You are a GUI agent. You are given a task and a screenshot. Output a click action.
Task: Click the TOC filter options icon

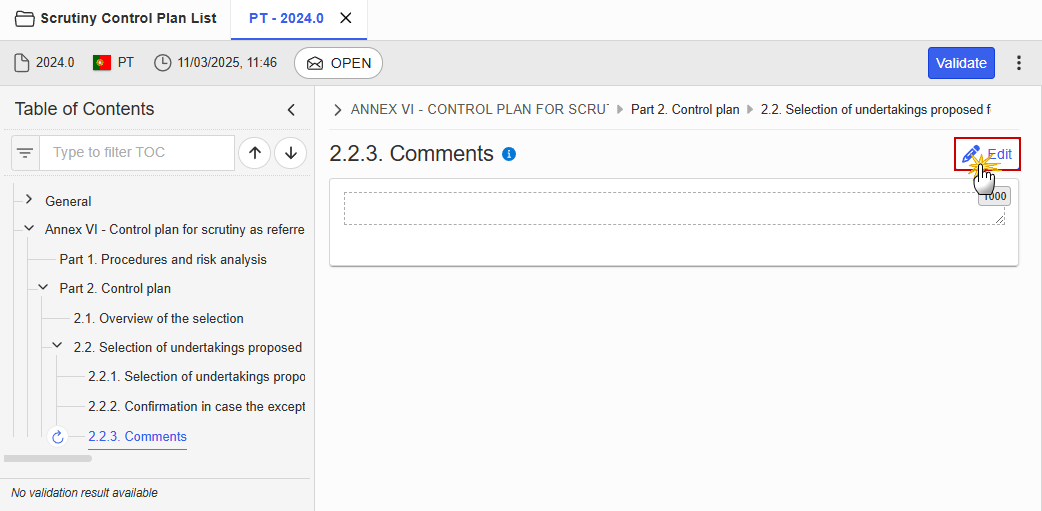click(x=26, y=153)
